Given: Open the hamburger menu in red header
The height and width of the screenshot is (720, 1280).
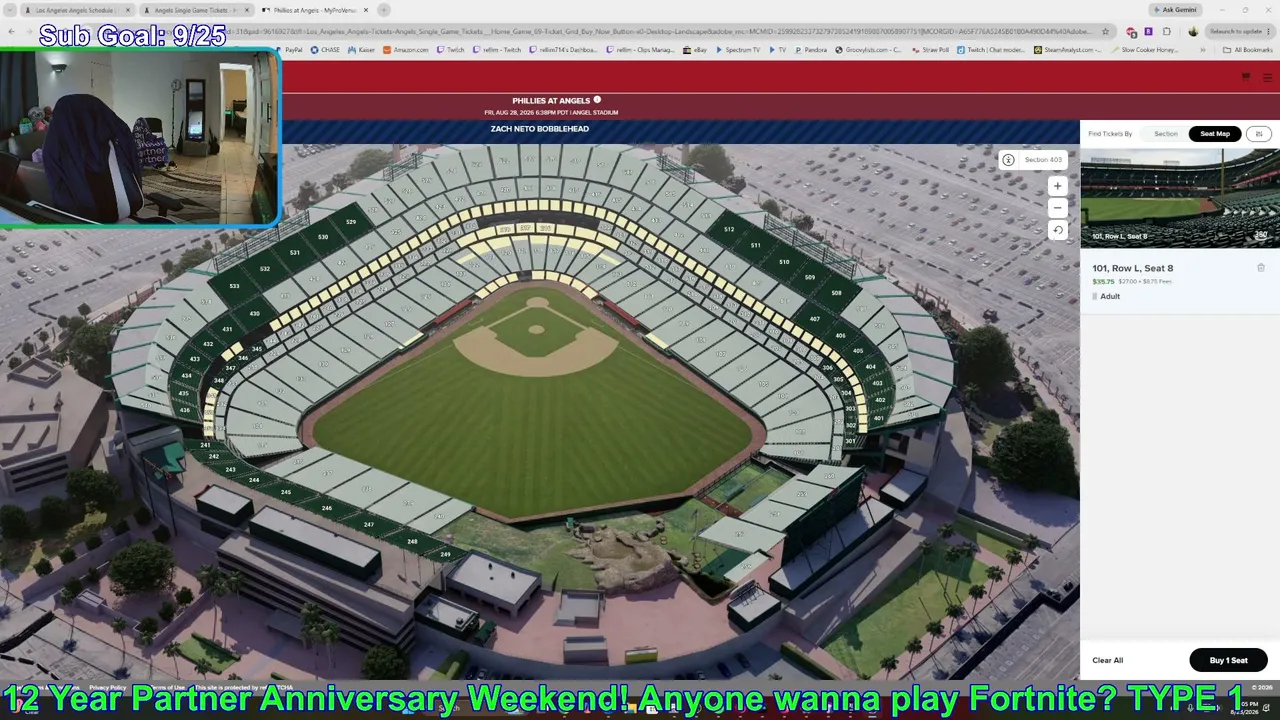Looking at the screenshot, I should [1267, 77].
